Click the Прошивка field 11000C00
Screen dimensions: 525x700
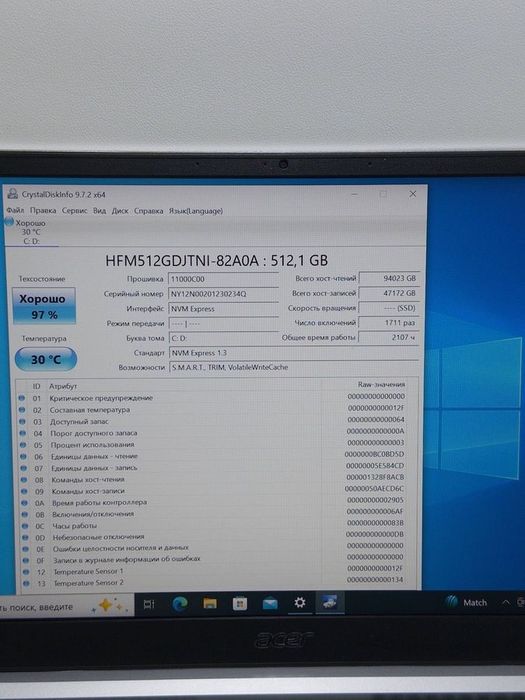223,279
